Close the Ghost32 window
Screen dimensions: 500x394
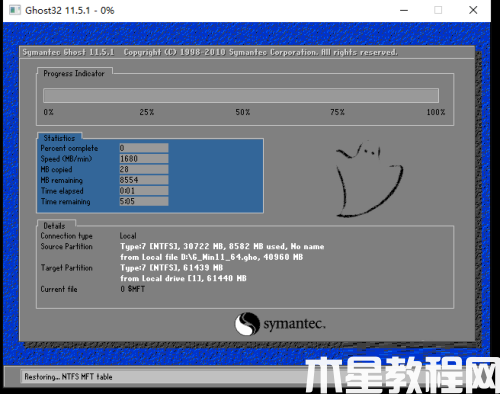473,10
